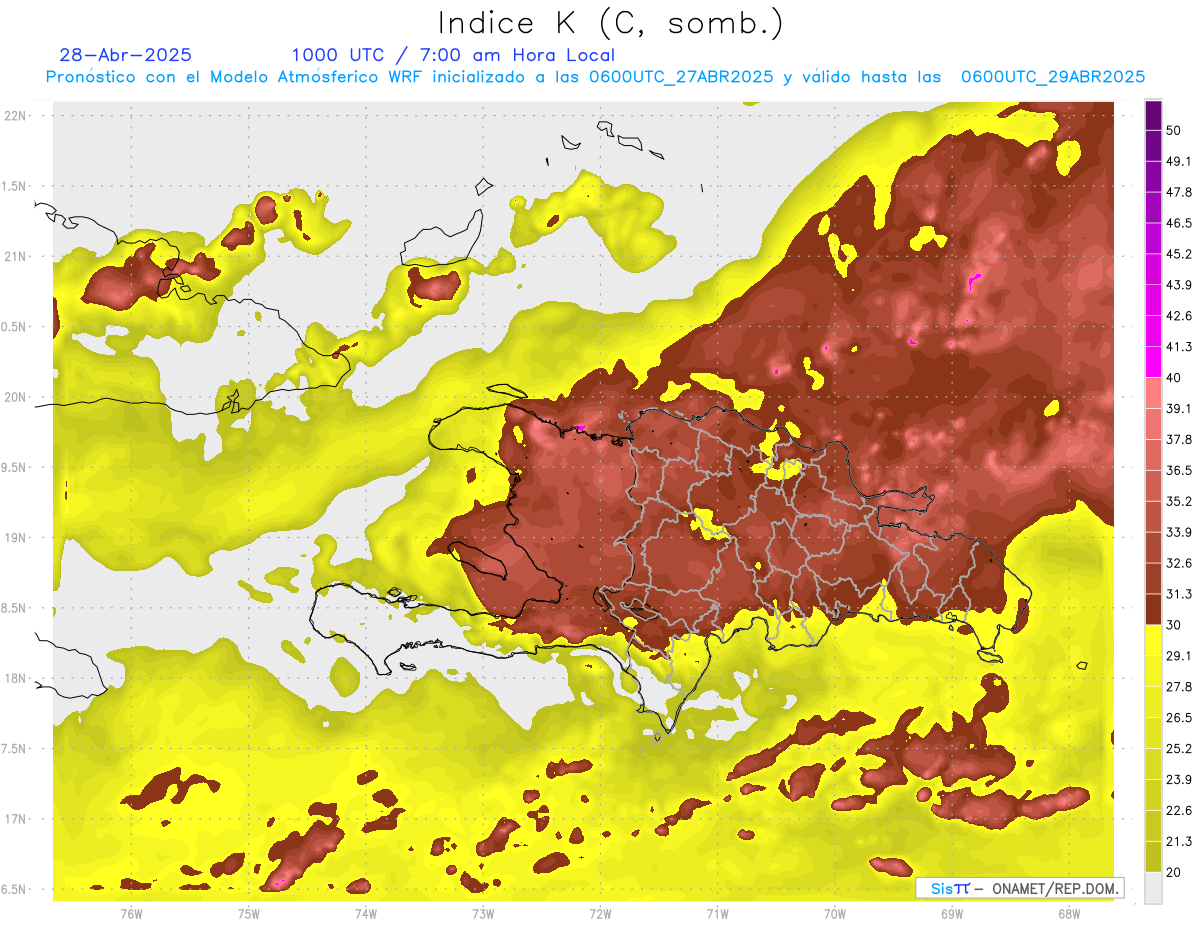Click the latitude label 18N
Screen dimensions: 1200x927
point(16,679)
